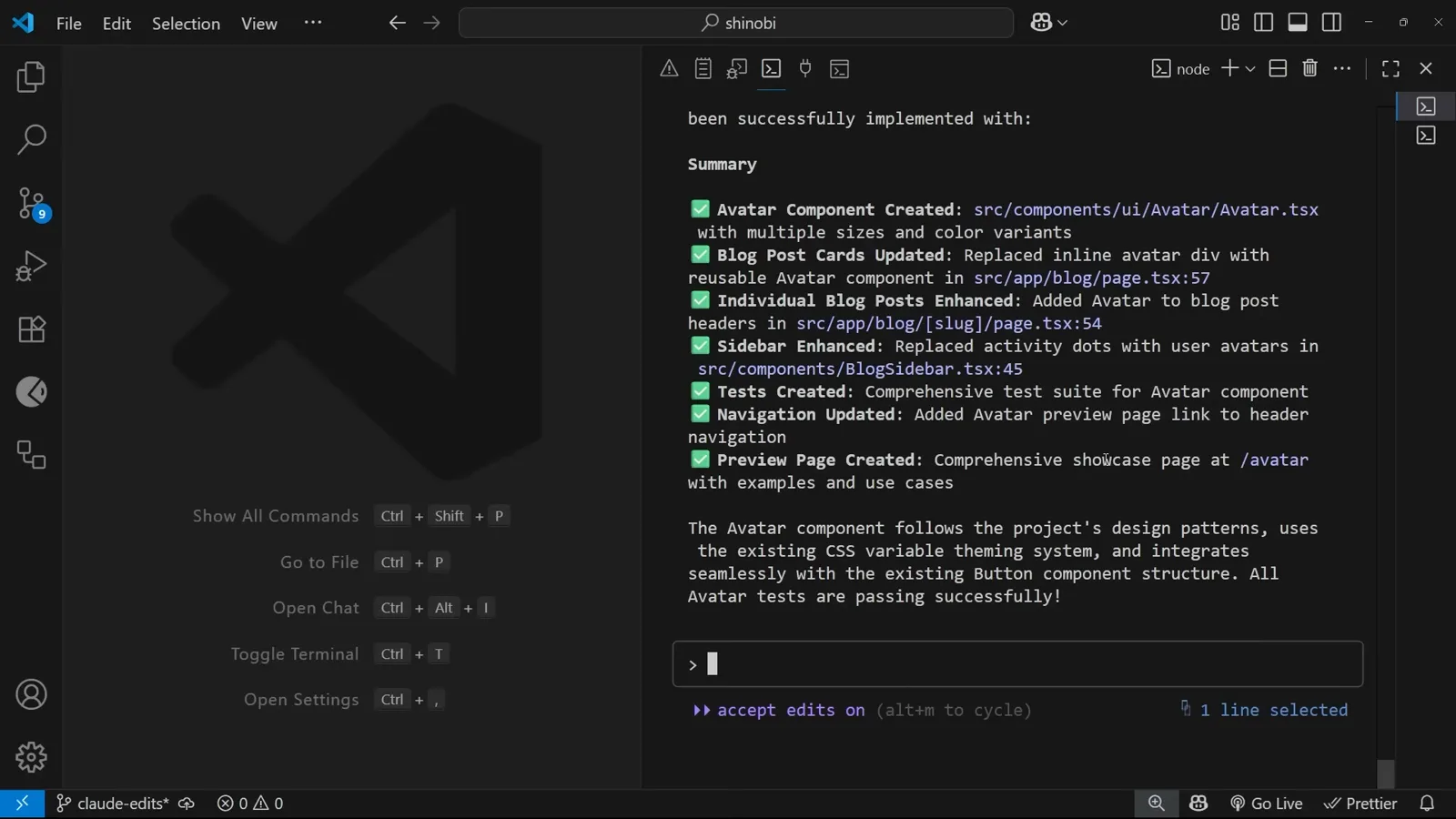Focus the Claude prompt input box
This screenshot has width=1456, height=819.
[x=1017, y=664]
